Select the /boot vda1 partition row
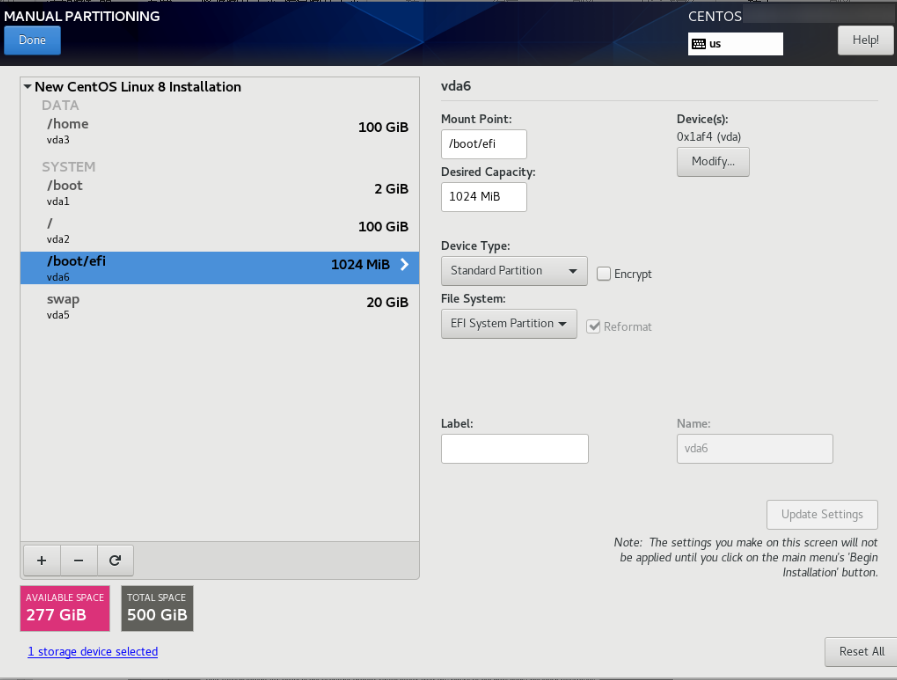Viewport: 897px width, 680px height. tap(220, 192)
